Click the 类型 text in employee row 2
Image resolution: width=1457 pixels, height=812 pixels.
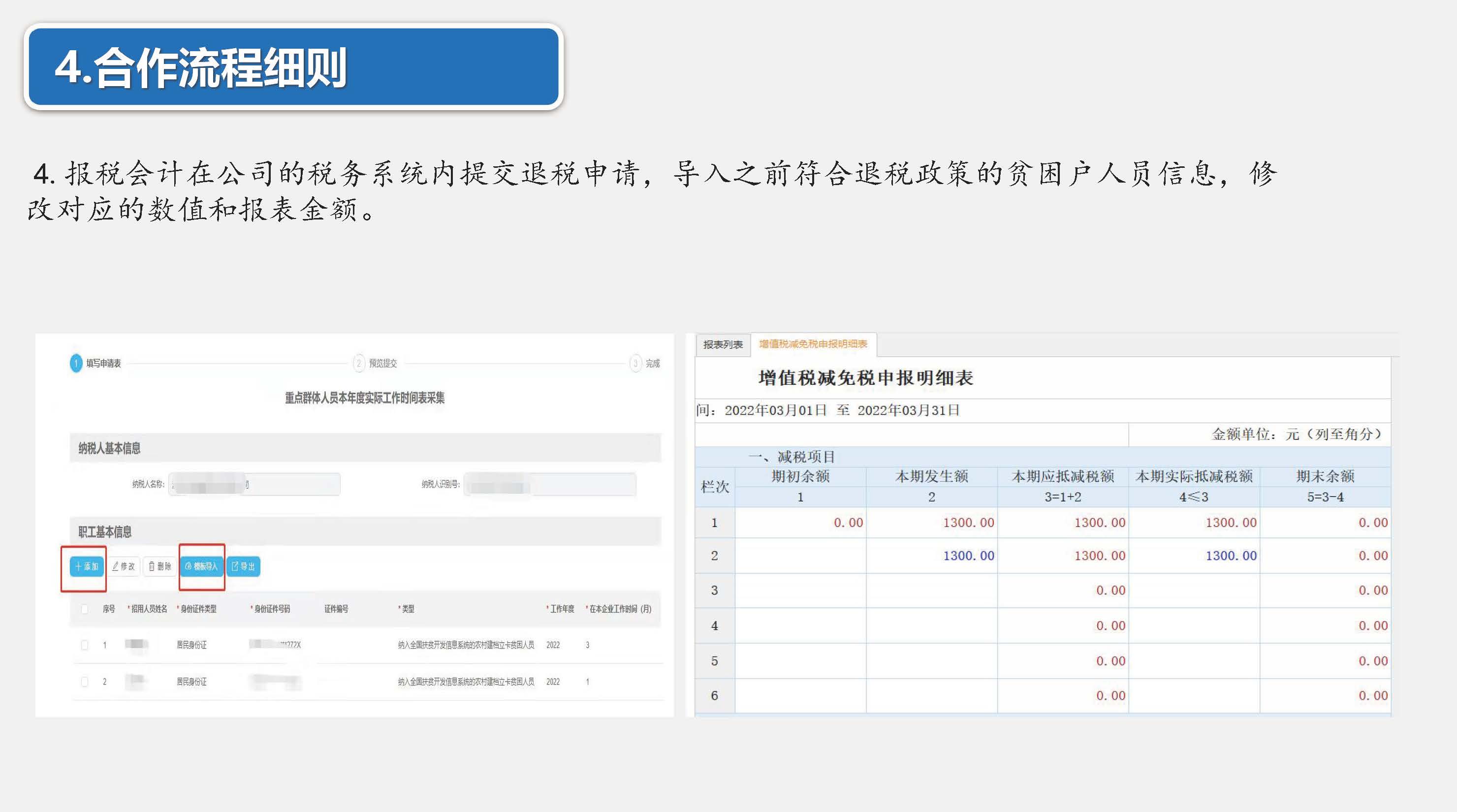point(466,682)
